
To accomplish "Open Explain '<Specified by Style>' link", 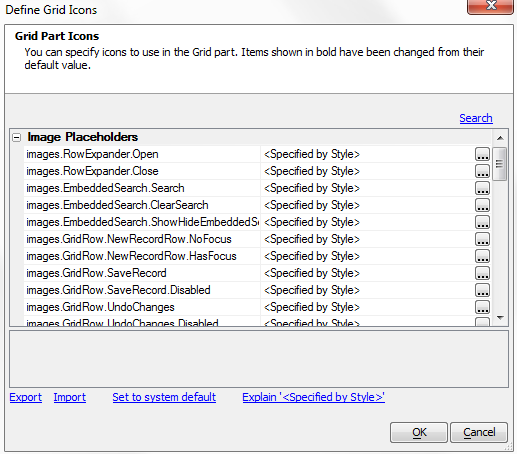I will point(313,397).
